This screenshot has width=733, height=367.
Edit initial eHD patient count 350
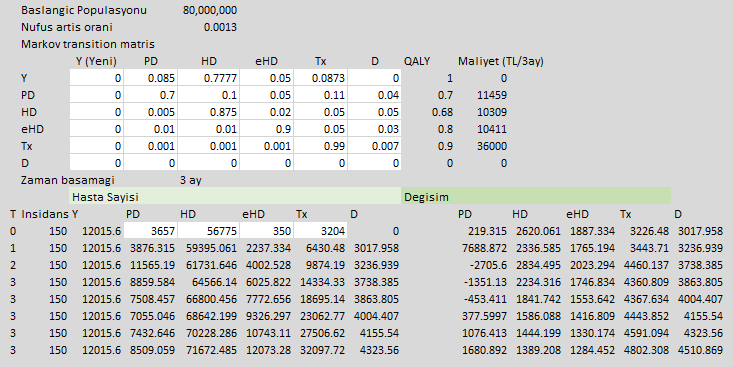[266, 231]
